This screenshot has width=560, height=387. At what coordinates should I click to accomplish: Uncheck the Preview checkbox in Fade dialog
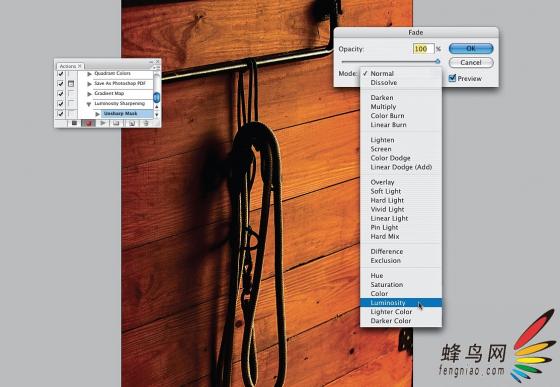pyautogui.click(x=452, y=78)
